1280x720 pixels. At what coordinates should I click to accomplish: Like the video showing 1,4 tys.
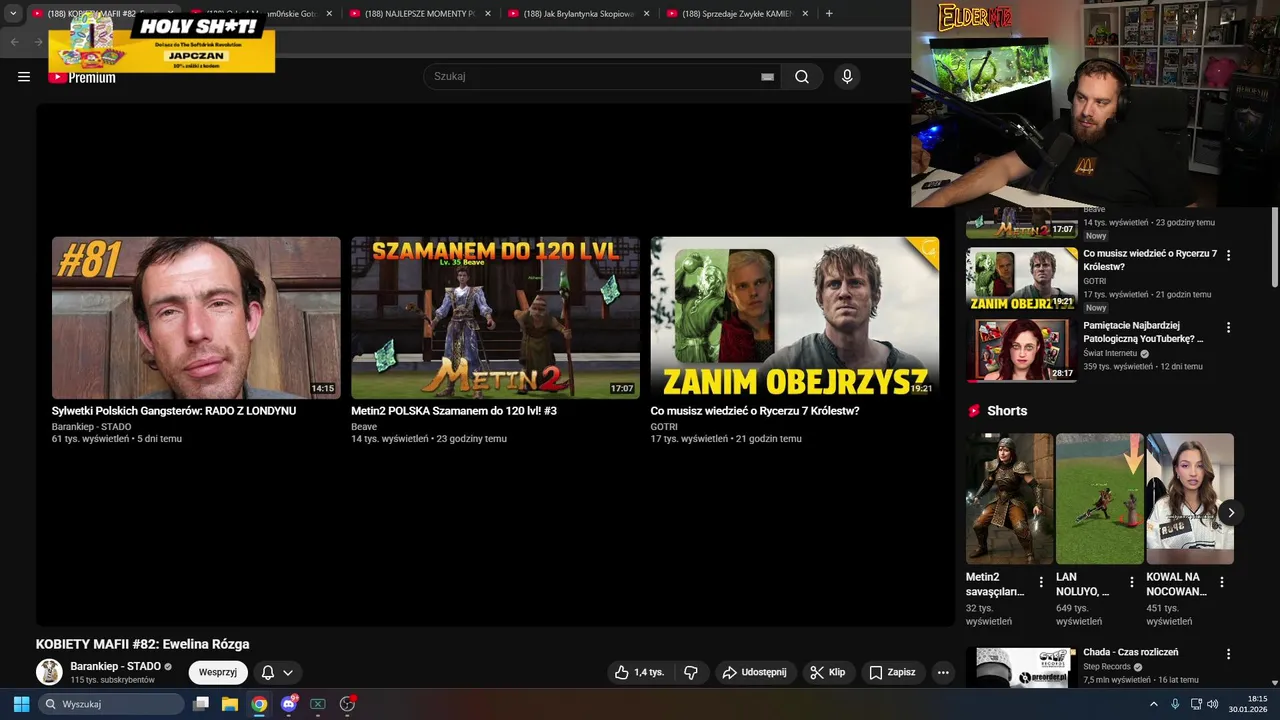click(640, 673)
